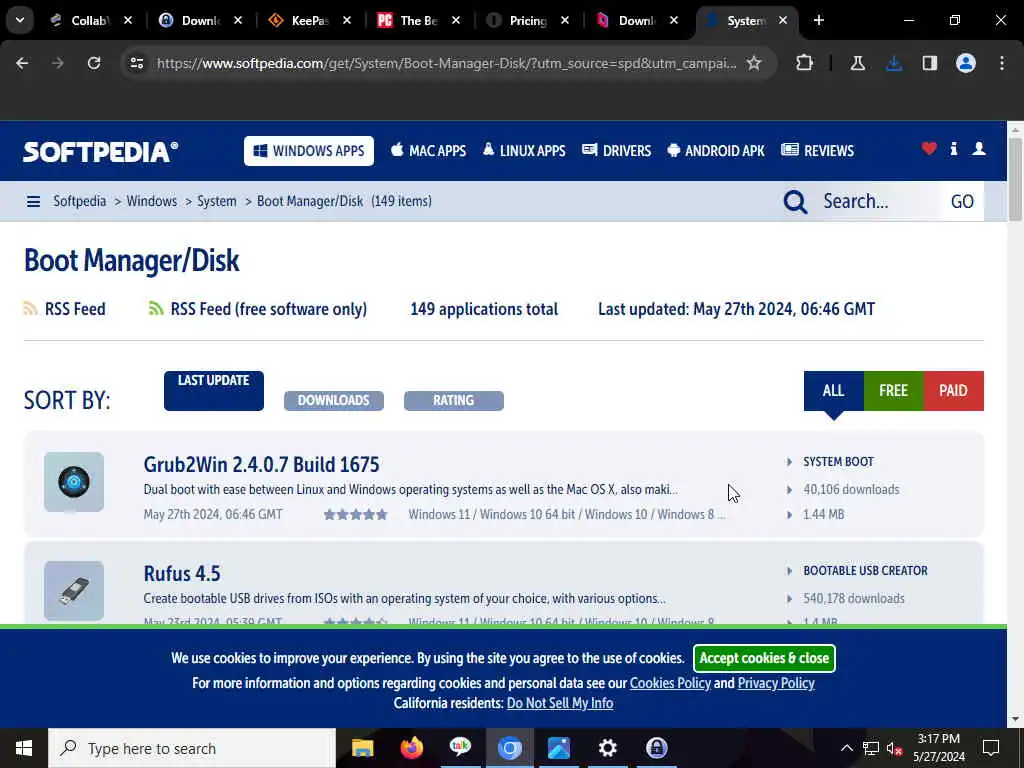Bookmark this page with the star icon
The height and width of the screenshot is (768, 1024).
click(754, 63)
